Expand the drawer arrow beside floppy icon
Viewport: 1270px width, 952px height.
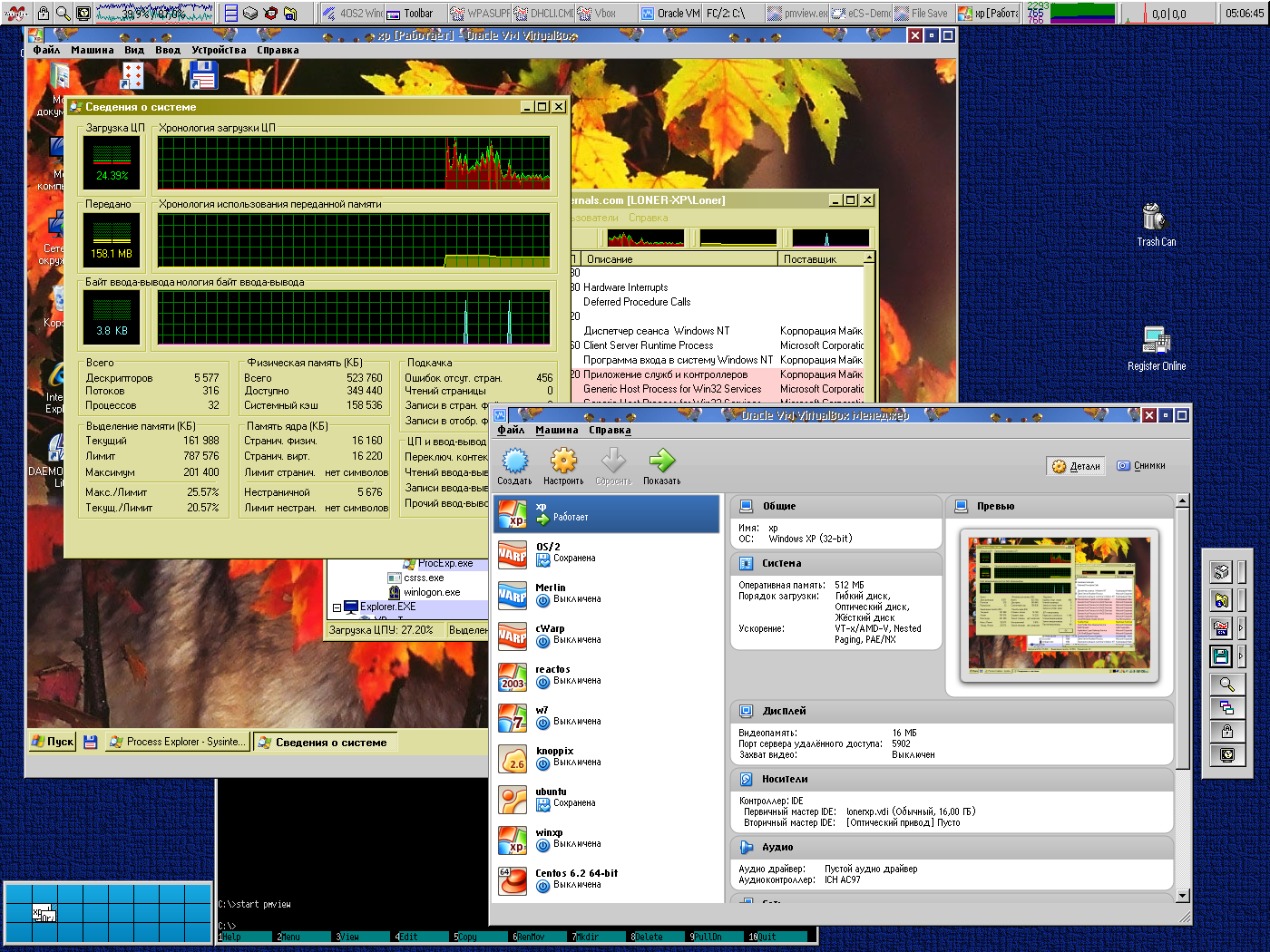pyautogui.click(x=1241, y=656)
